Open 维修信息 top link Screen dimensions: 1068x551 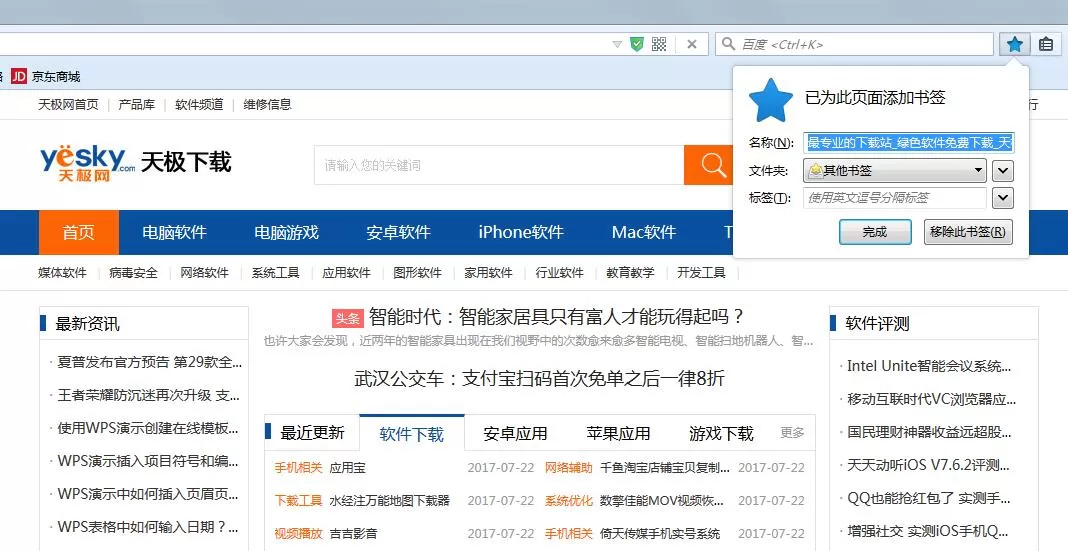tap(268, 104)
